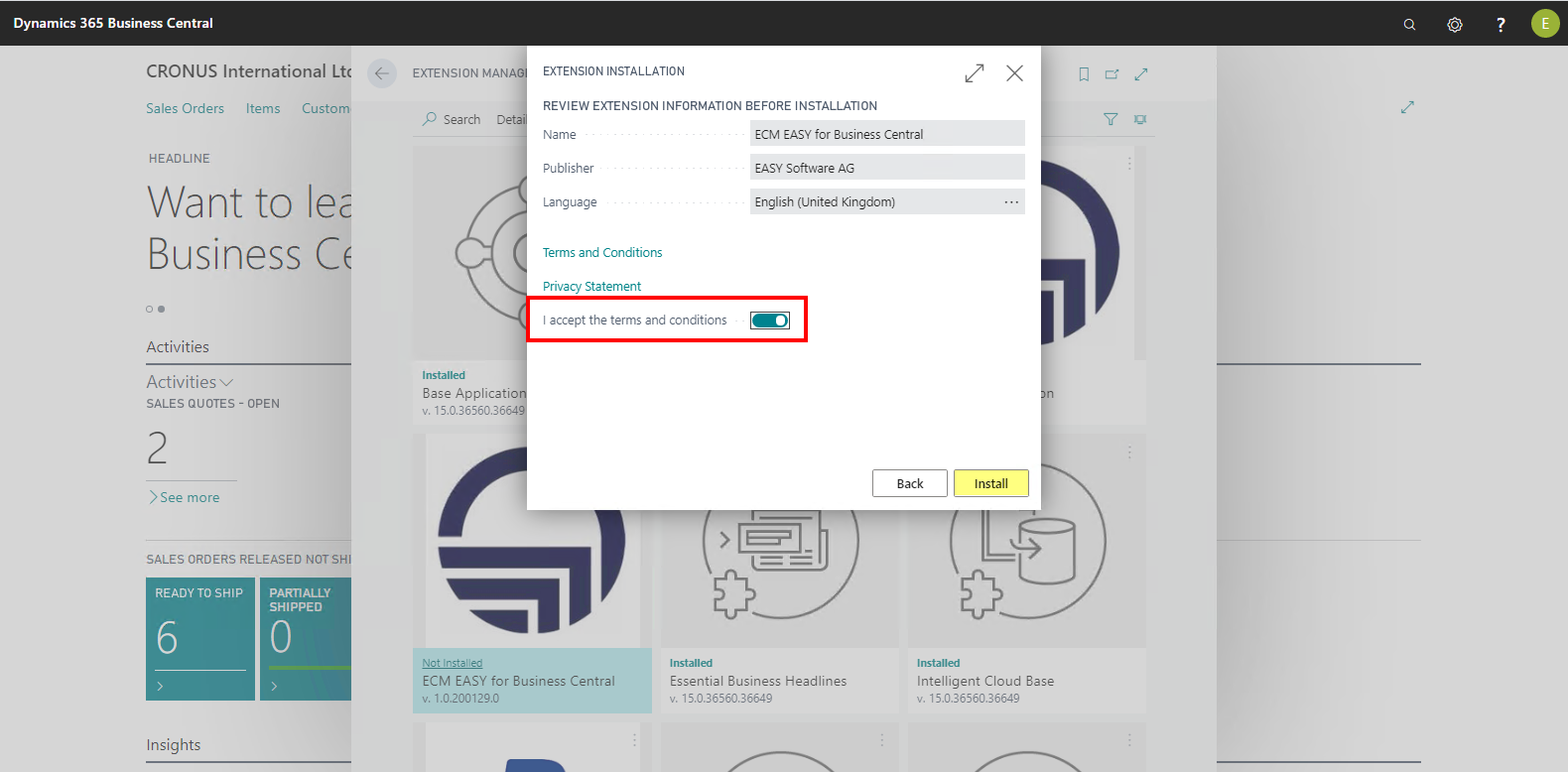
Task: Open Ready to Ship tile
Action: pos(200,639)
